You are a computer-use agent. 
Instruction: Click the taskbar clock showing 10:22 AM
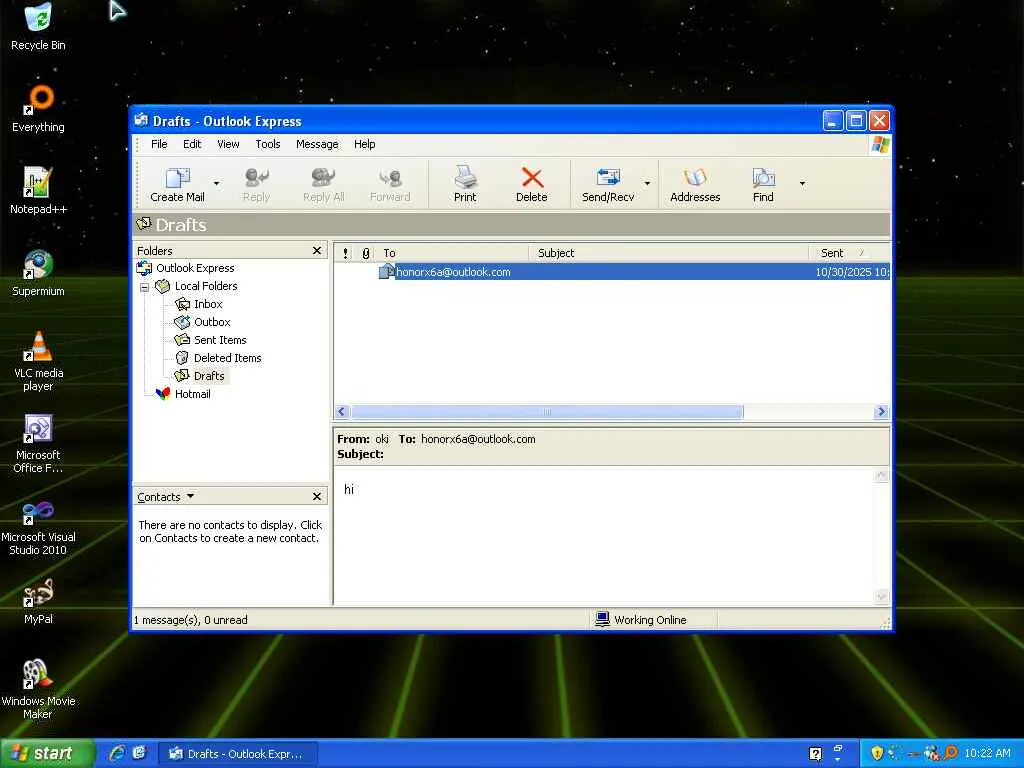point(987,753)
